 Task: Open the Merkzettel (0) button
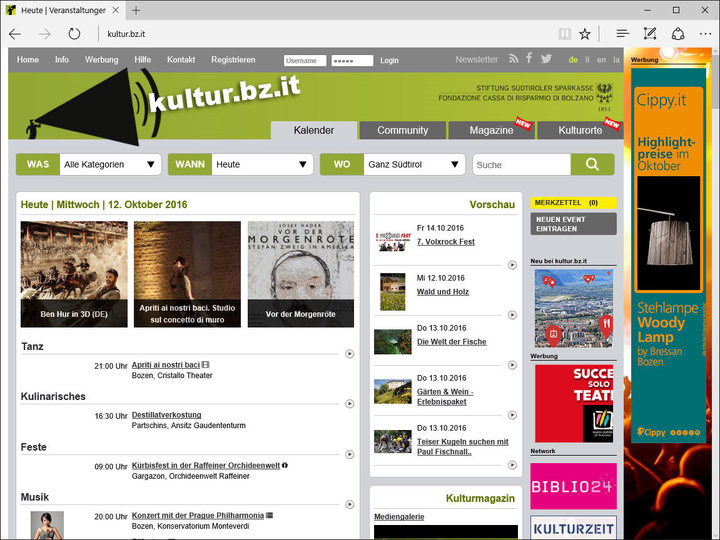tap(574, 202)
